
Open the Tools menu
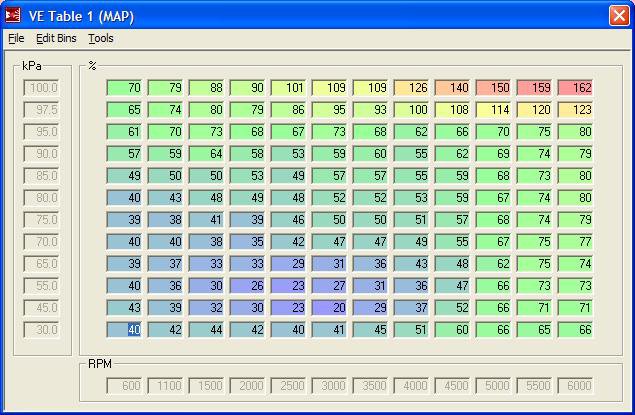101,39
